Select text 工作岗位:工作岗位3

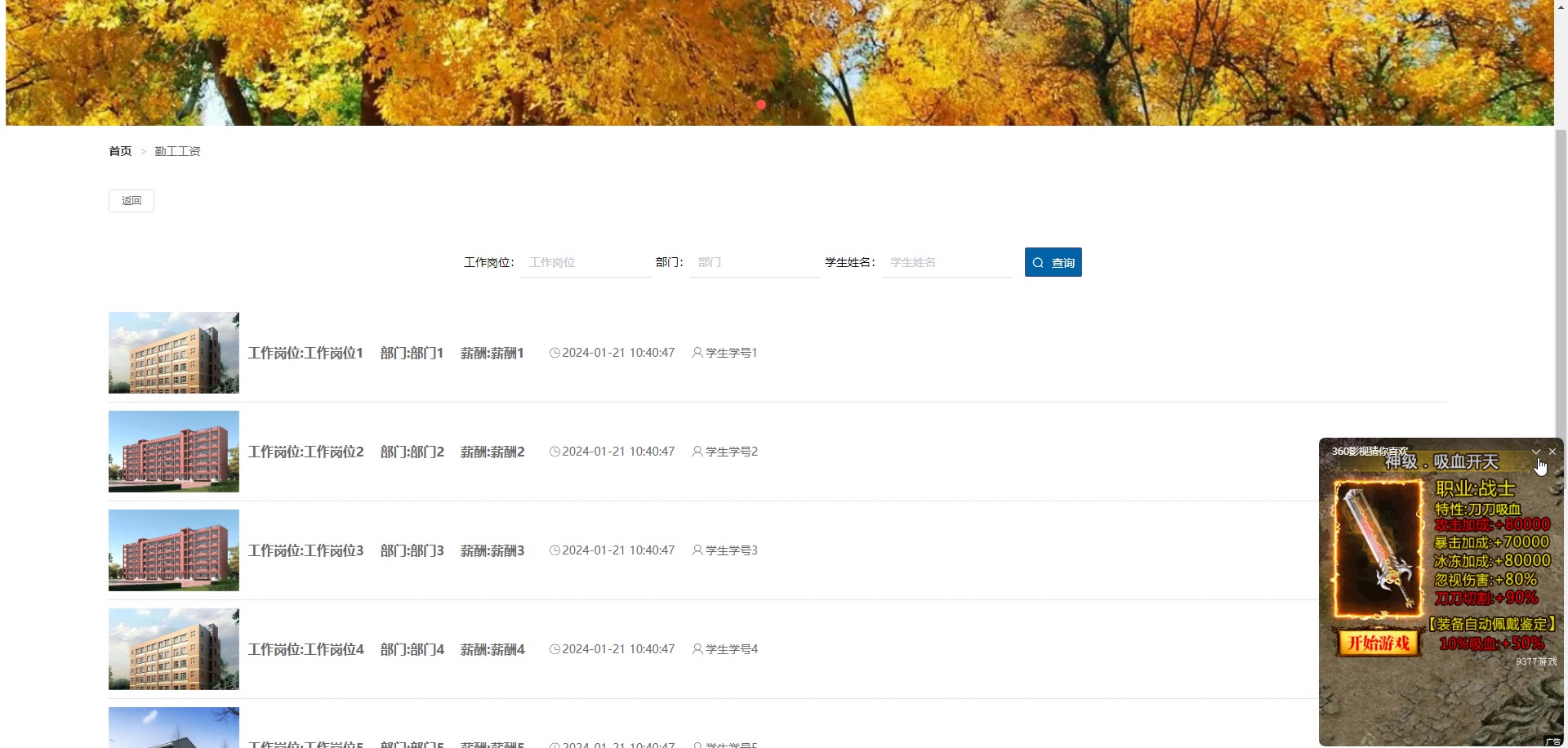306,550
